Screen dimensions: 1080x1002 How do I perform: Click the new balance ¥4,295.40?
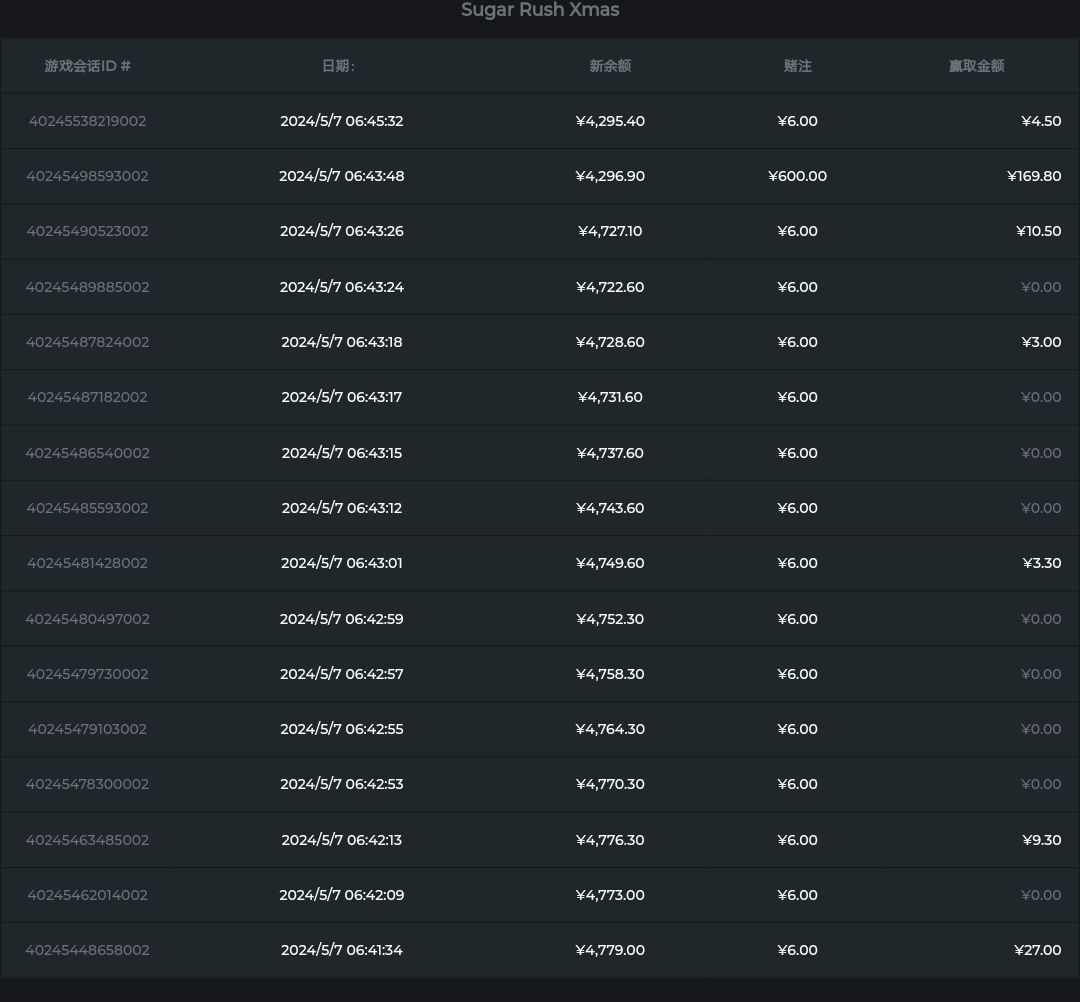(x=610, y=121)
